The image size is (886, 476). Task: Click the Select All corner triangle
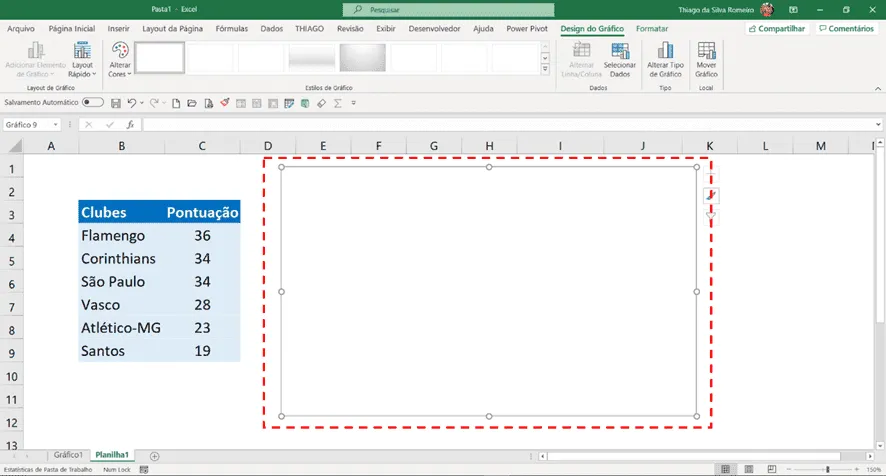tap(15, 146)
